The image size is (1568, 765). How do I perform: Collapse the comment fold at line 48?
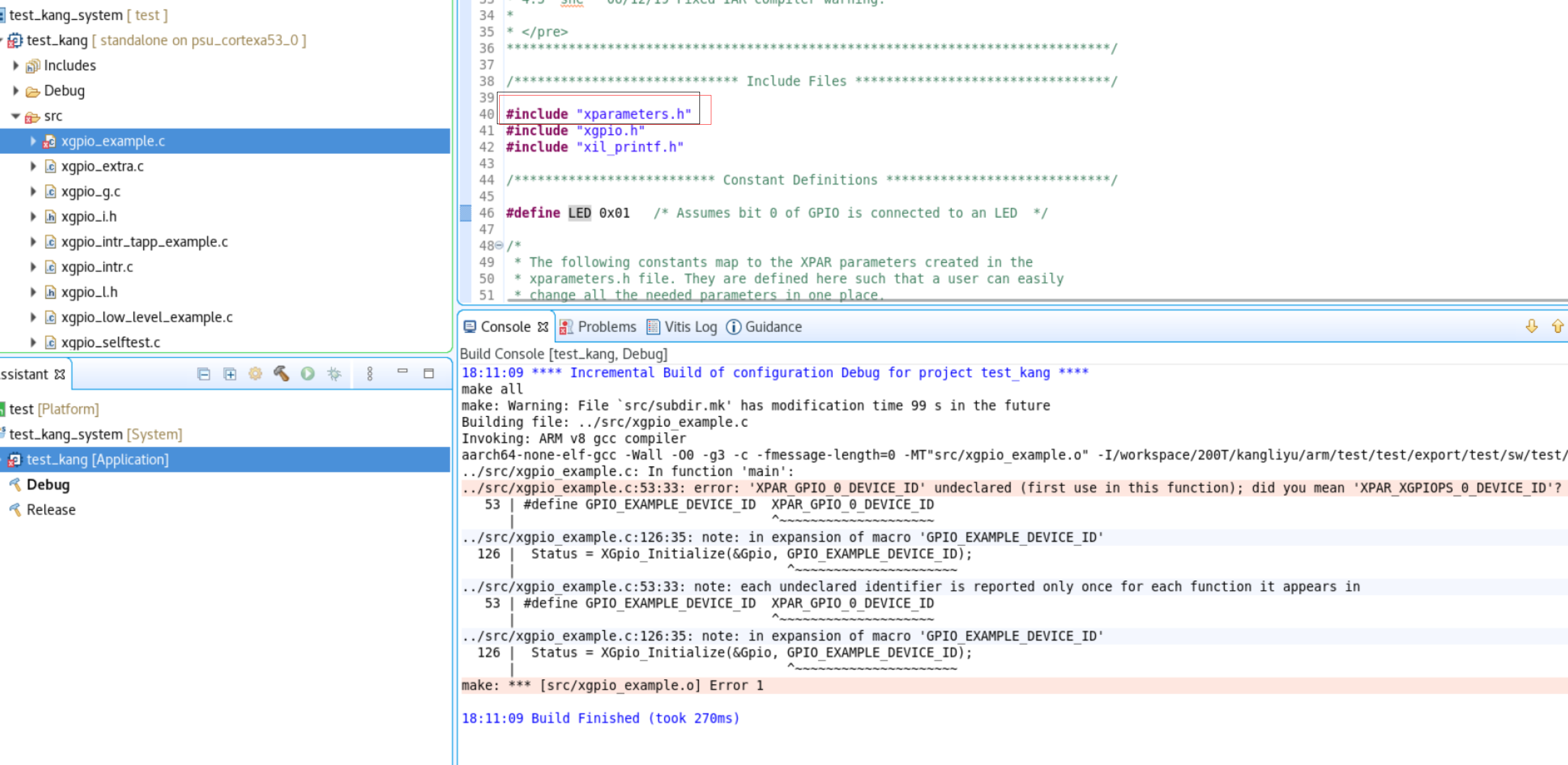coord(499,246)
